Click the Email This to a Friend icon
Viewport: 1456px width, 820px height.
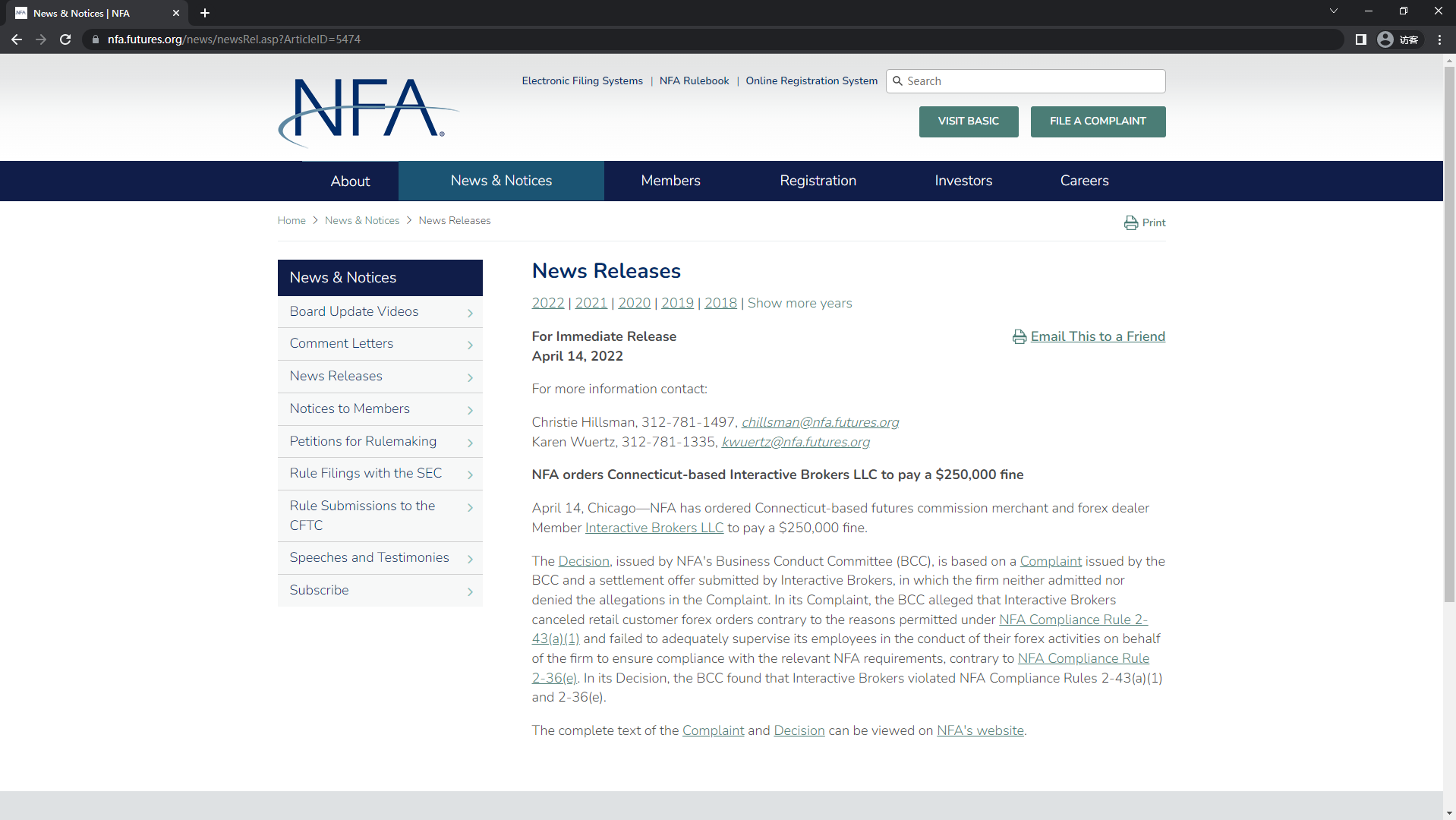pyautogui.click(x=1019, y=337)
